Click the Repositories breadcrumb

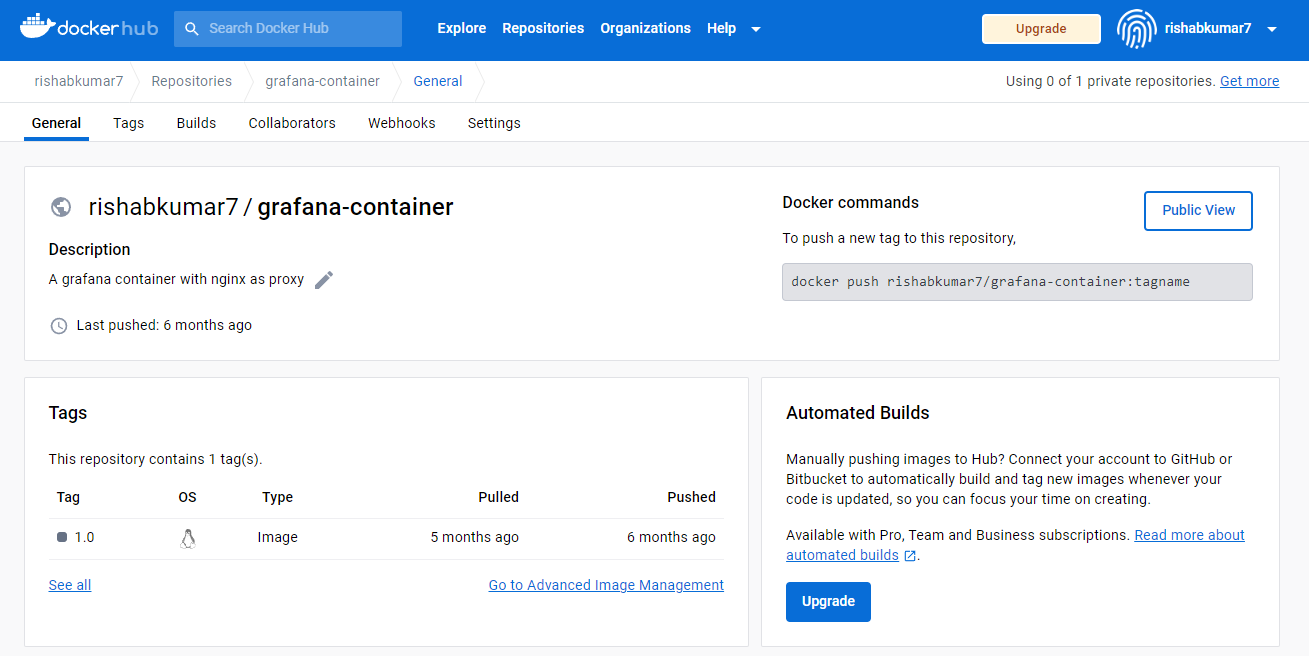191,81
